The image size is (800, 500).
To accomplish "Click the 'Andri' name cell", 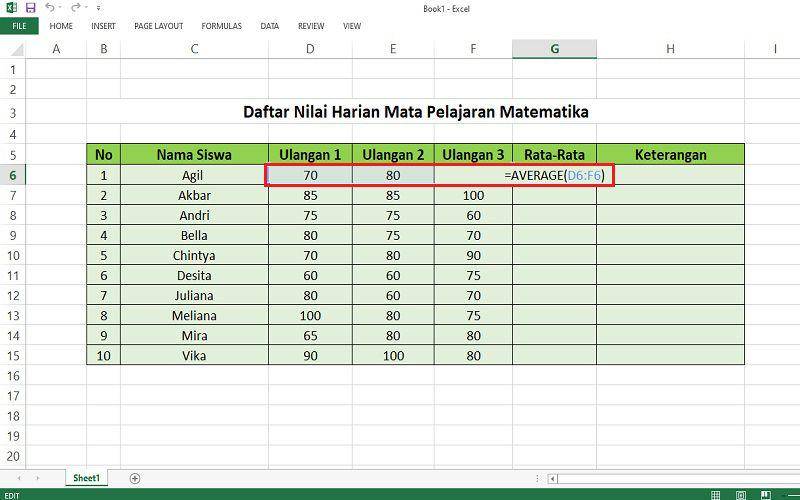I will [194, 215].
